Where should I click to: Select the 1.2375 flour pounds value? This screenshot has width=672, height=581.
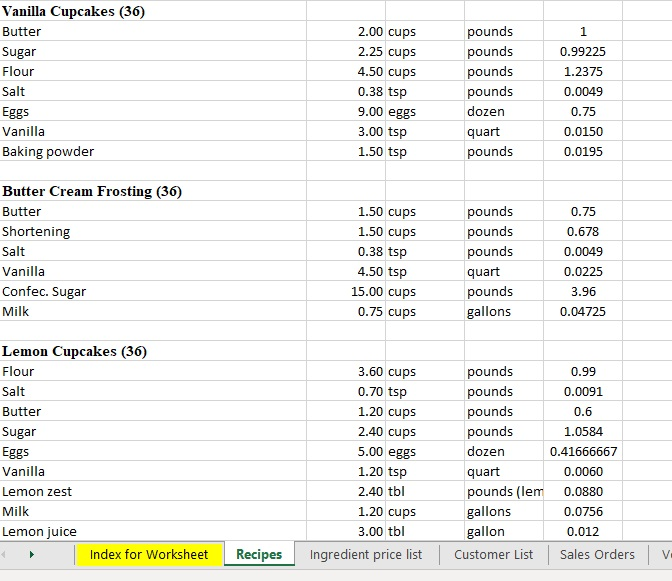pyautogui.click(x=583, y=71)
